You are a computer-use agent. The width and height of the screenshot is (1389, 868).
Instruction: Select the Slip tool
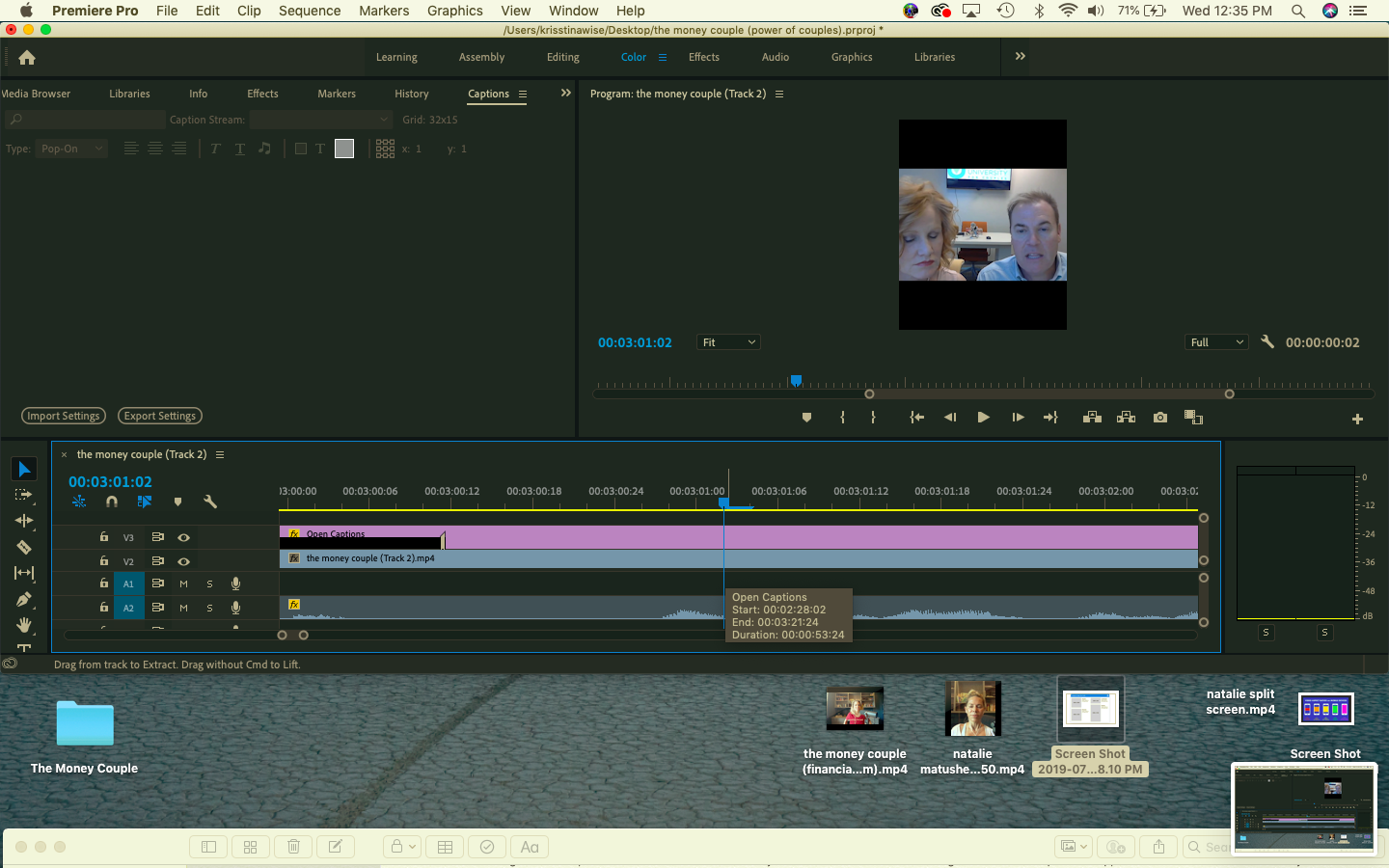coord(24,573)
